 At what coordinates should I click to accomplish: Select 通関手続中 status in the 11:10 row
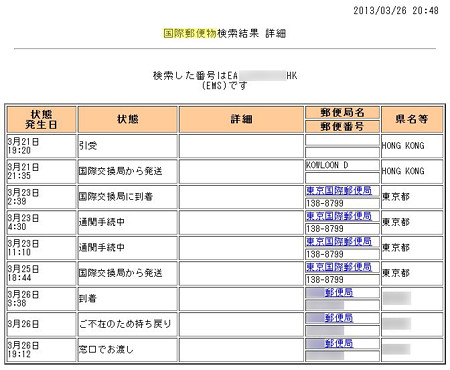(x=128, y=248)
